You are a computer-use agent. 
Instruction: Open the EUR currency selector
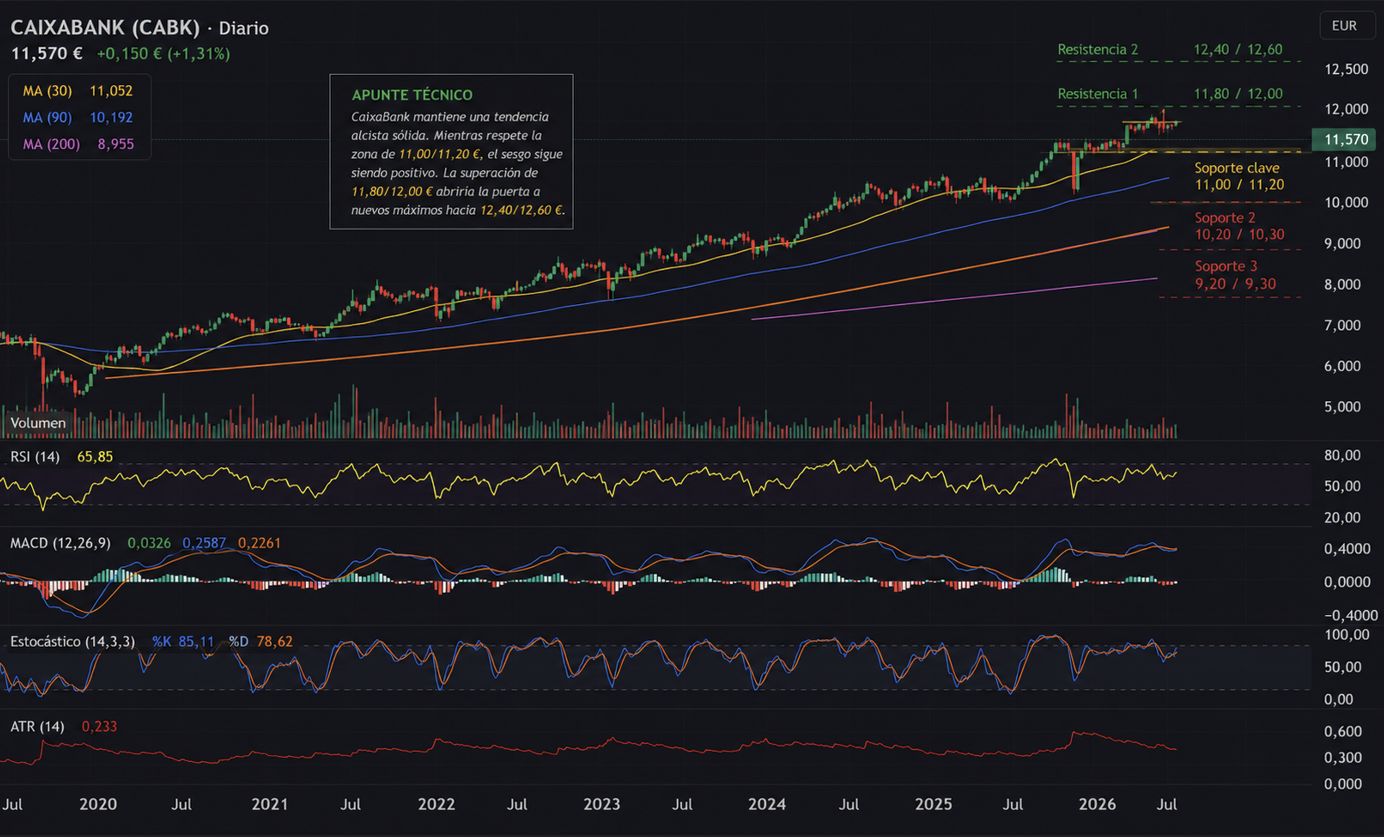[1346, 25]
